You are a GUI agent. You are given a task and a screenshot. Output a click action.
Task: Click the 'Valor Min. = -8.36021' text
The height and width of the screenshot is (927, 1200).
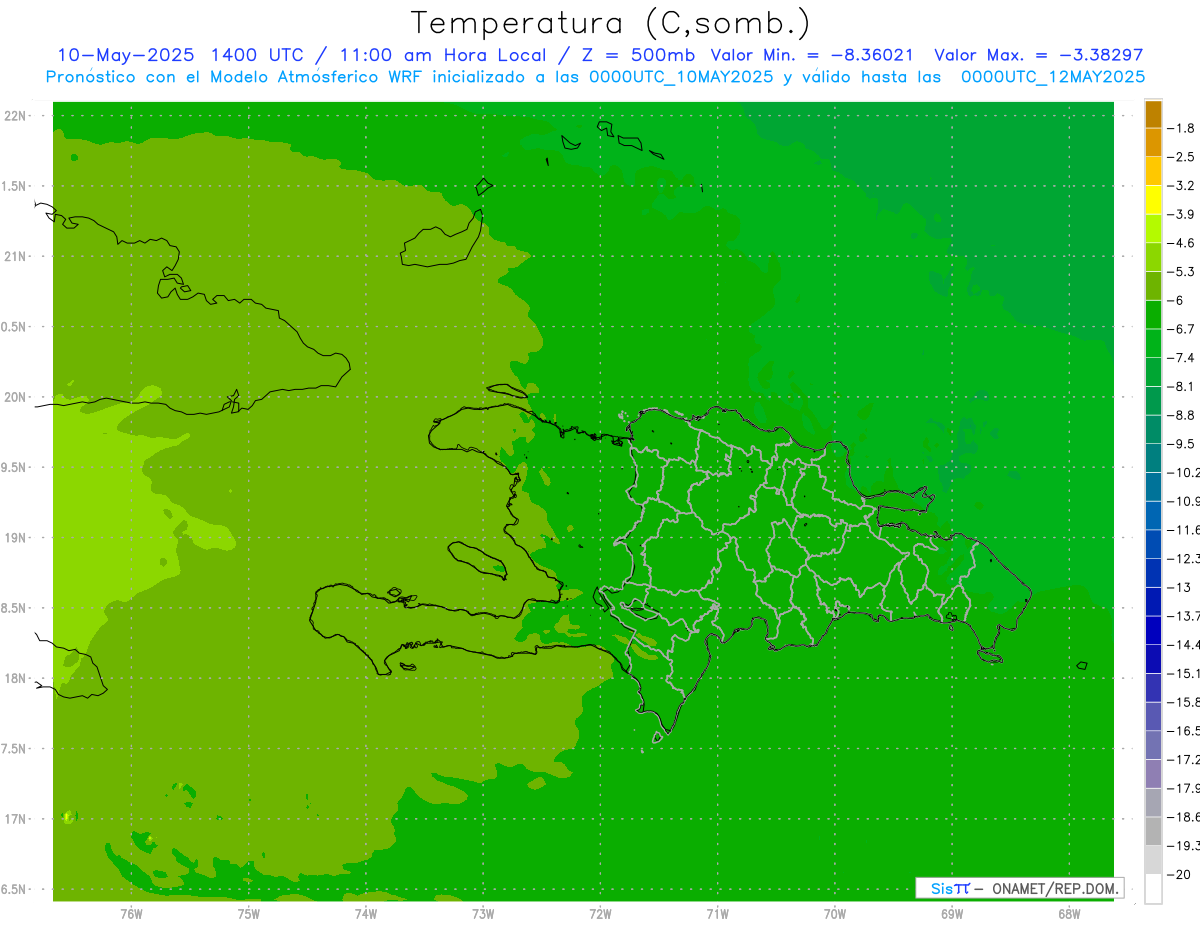[811, 55]
